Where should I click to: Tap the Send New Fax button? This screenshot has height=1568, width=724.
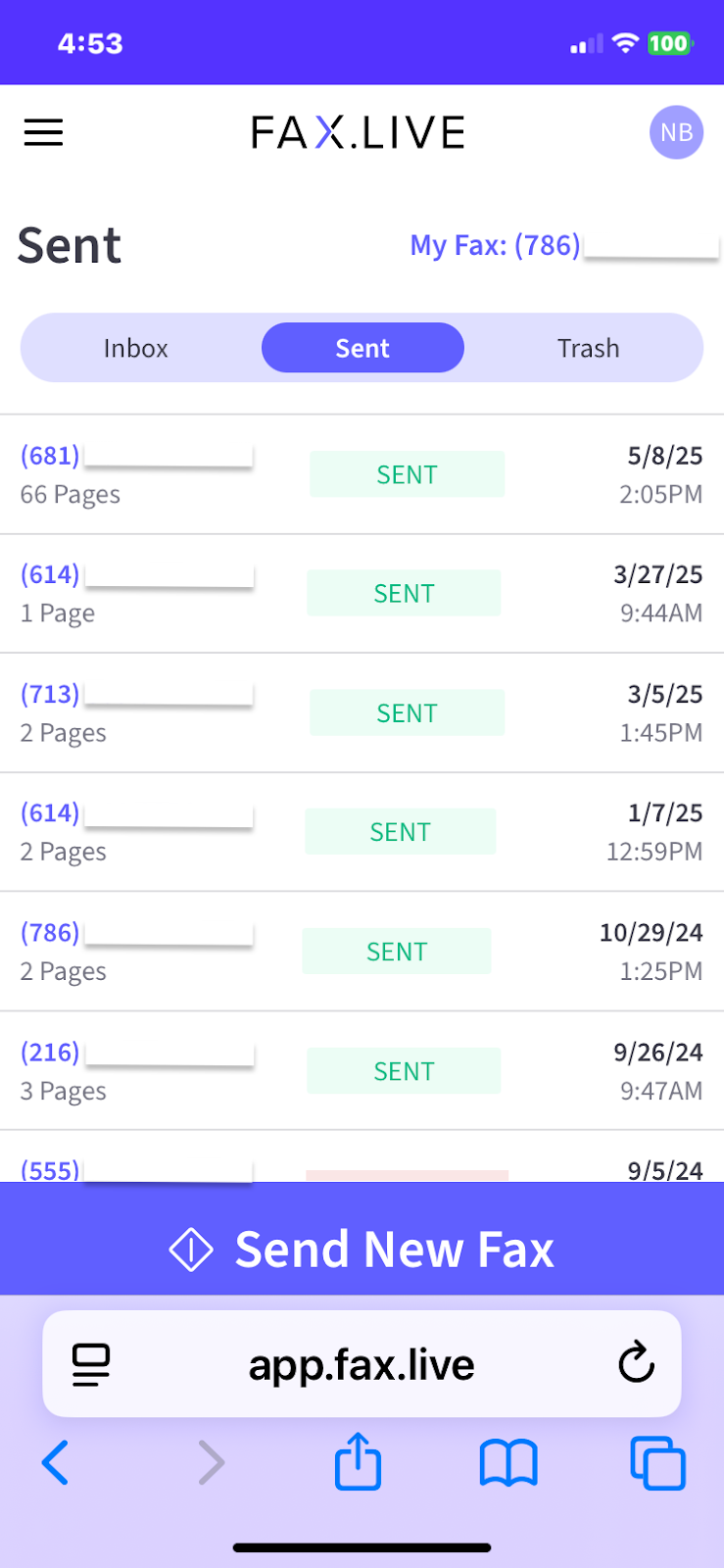coord(362,1249)
